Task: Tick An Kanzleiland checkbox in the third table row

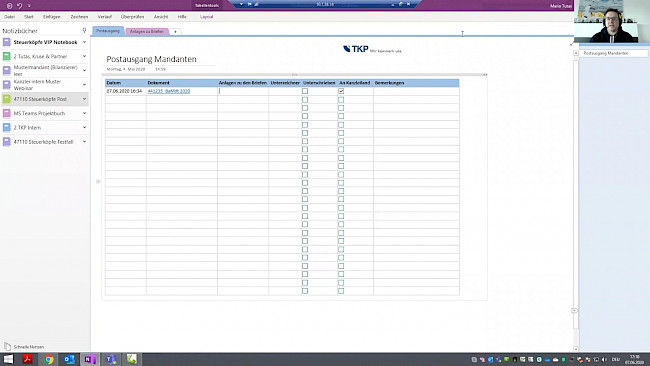Action: [x=341, y=108]
